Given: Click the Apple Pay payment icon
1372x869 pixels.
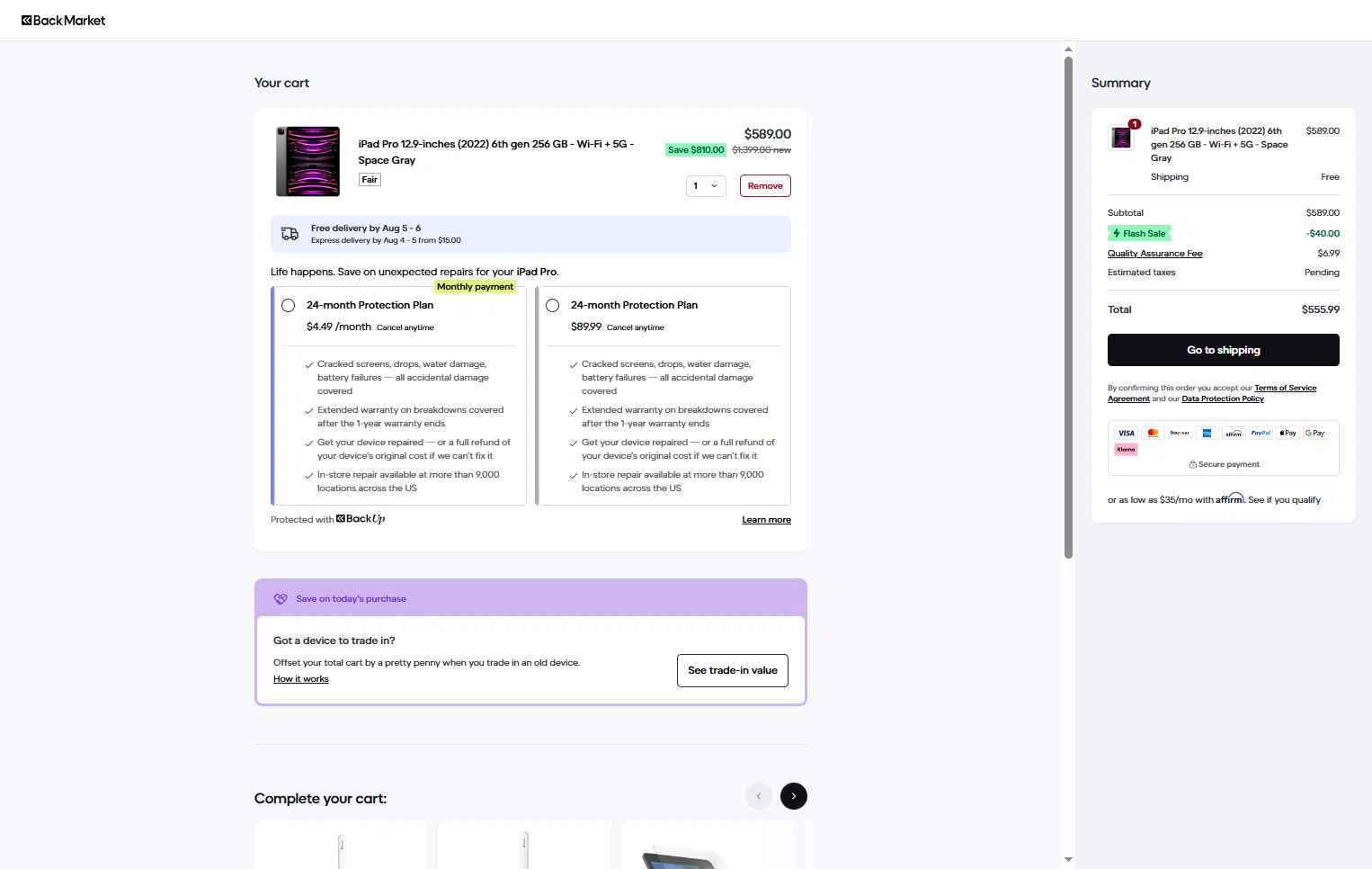Looking at the screenshot, I should [1287, 433].
